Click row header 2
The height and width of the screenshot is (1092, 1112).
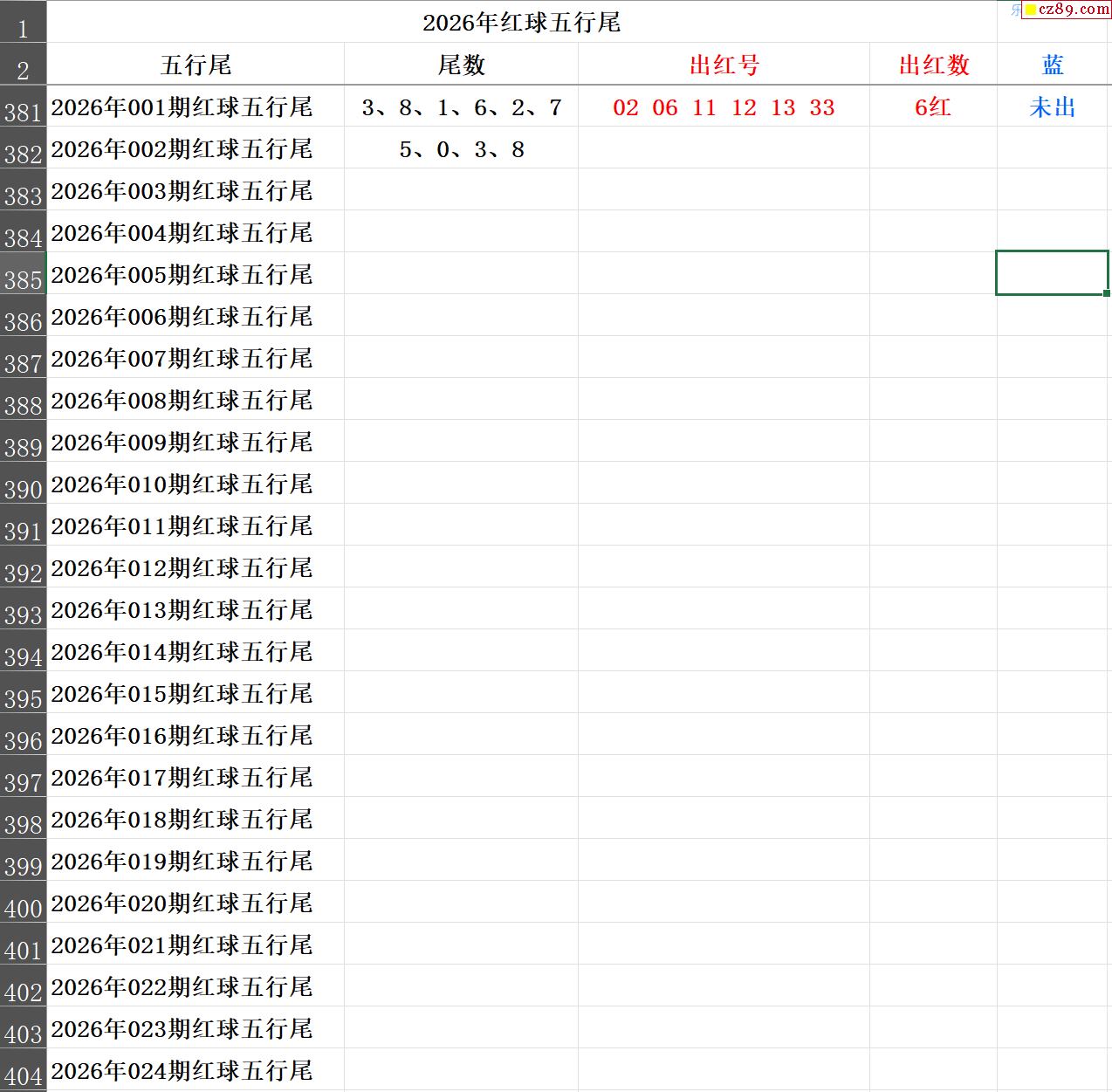(23, 66)
